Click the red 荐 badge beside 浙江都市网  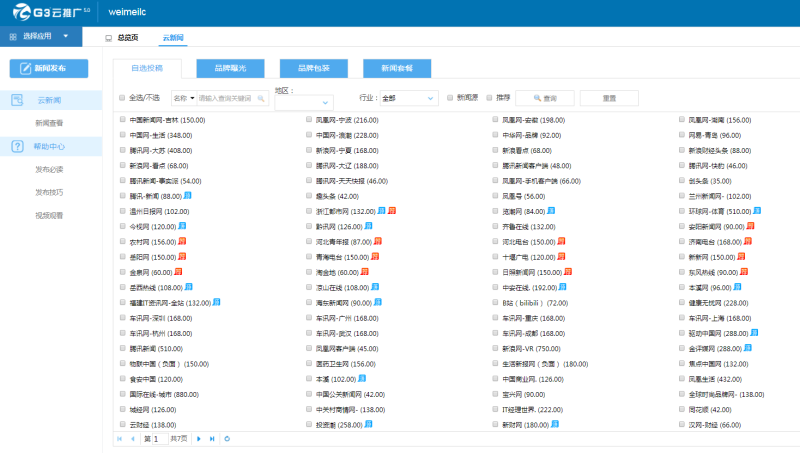(392, 211)
